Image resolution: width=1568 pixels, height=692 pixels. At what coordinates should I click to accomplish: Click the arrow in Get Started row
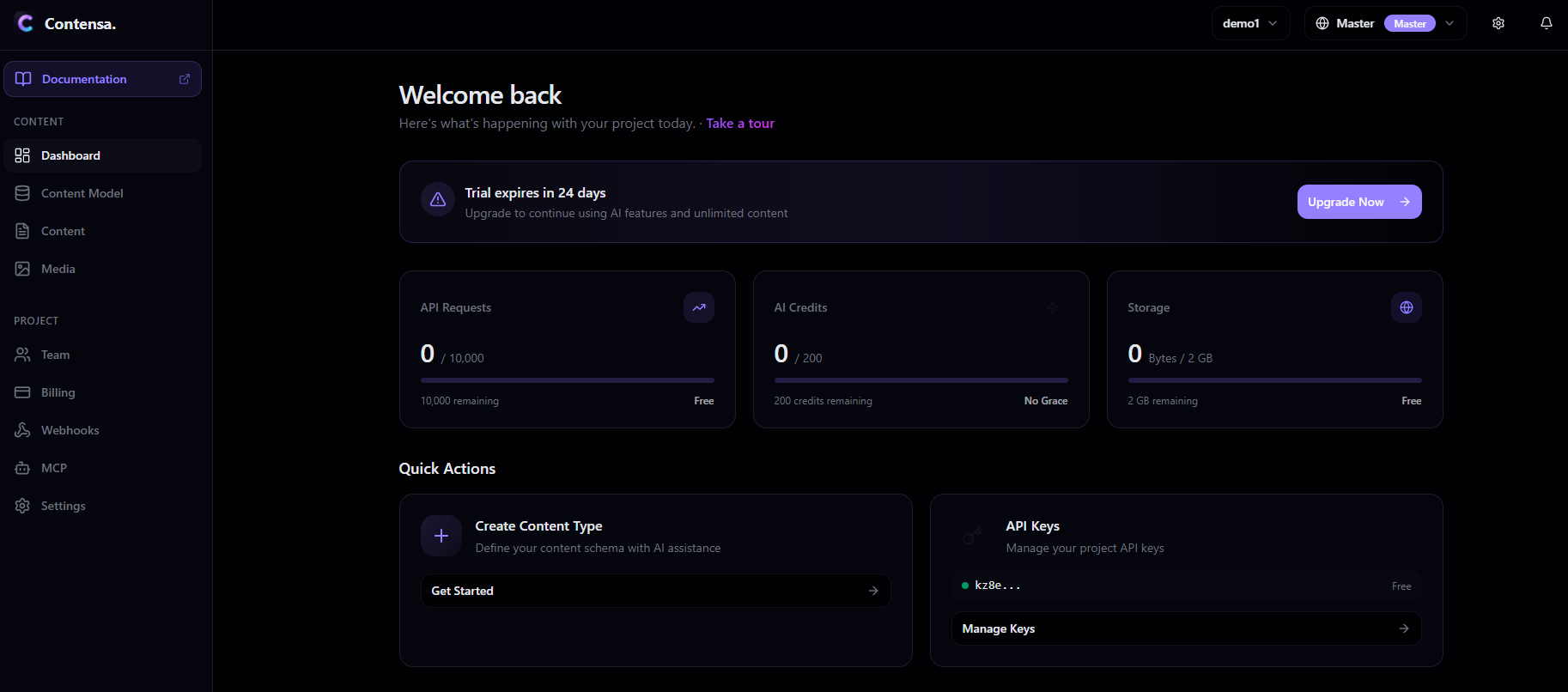tap(873, 591)
